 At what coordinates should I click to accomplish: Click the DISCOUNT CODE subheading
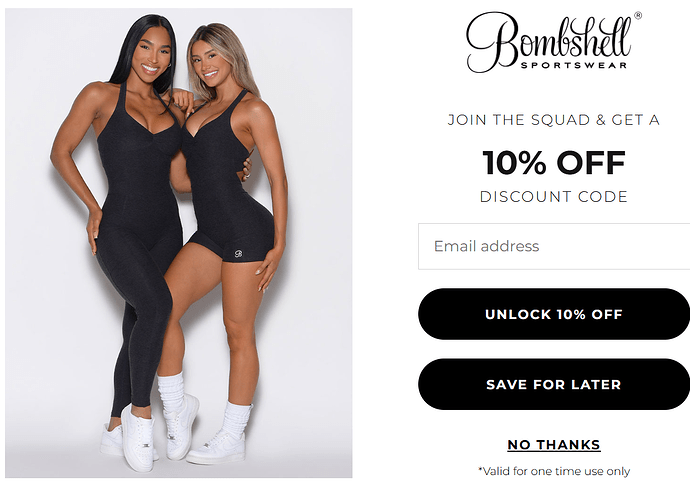[x=554, y=196]
